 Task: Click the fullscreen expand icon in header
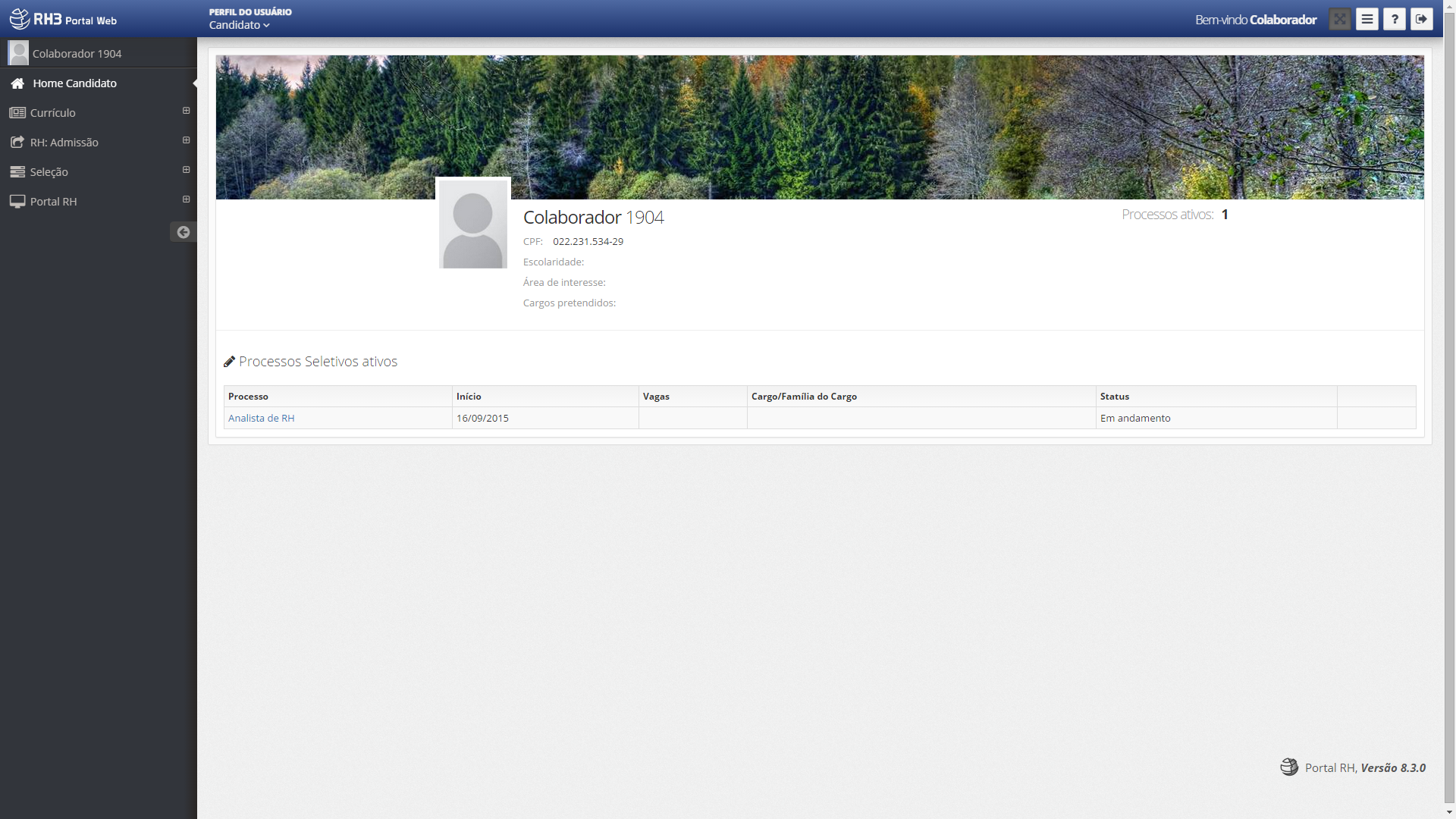tap(1340, 20)
